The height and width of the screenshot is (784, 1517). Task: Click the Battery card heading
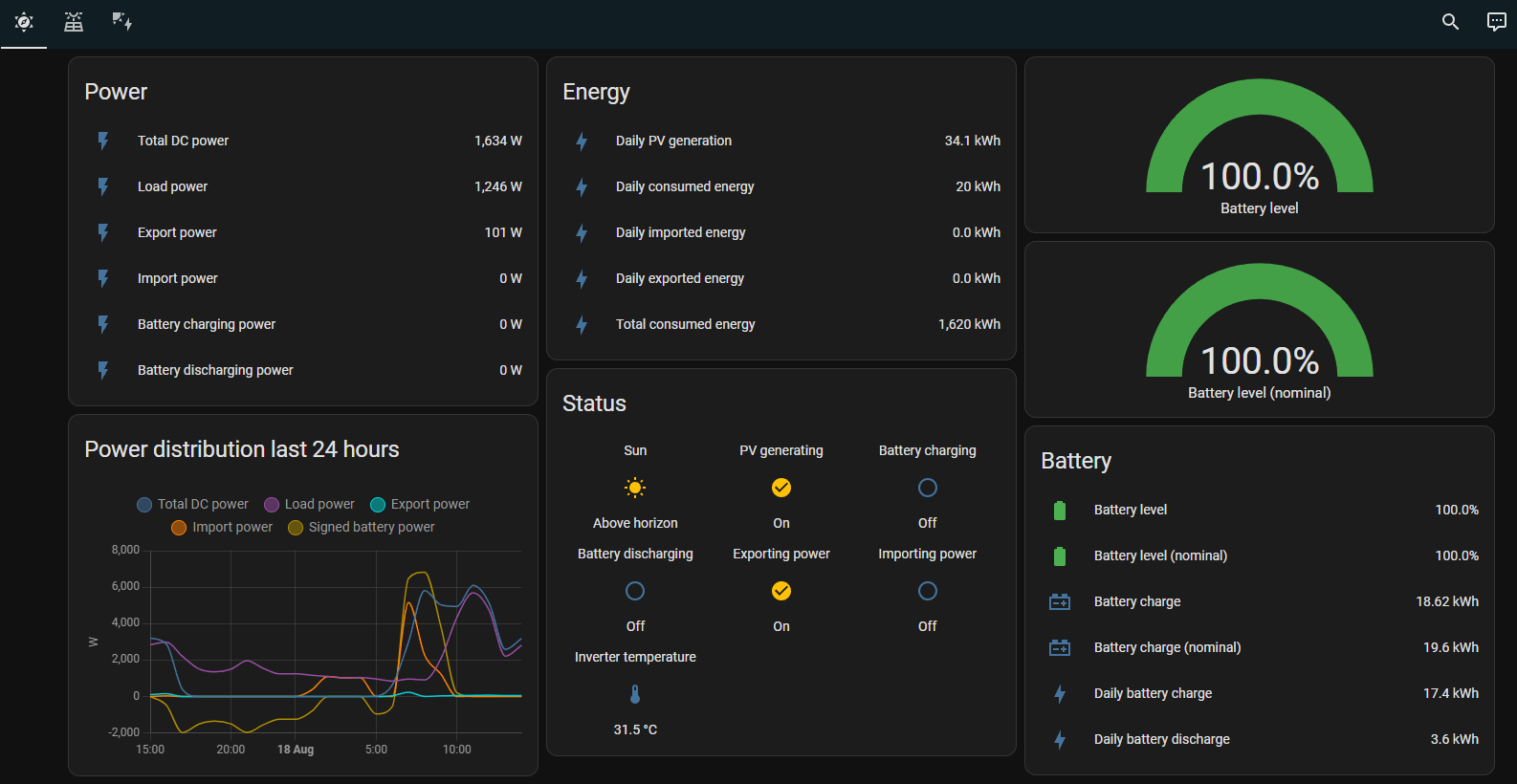pos(1076,461)
